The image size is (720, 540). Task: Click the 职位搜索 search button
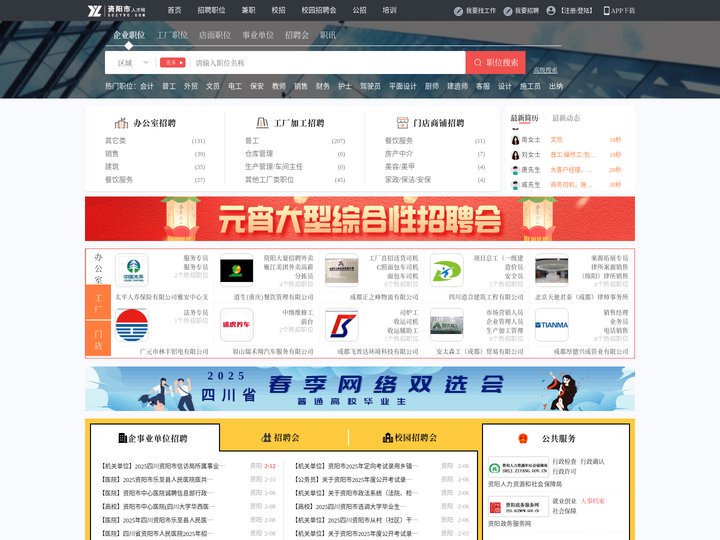point(495,62)
